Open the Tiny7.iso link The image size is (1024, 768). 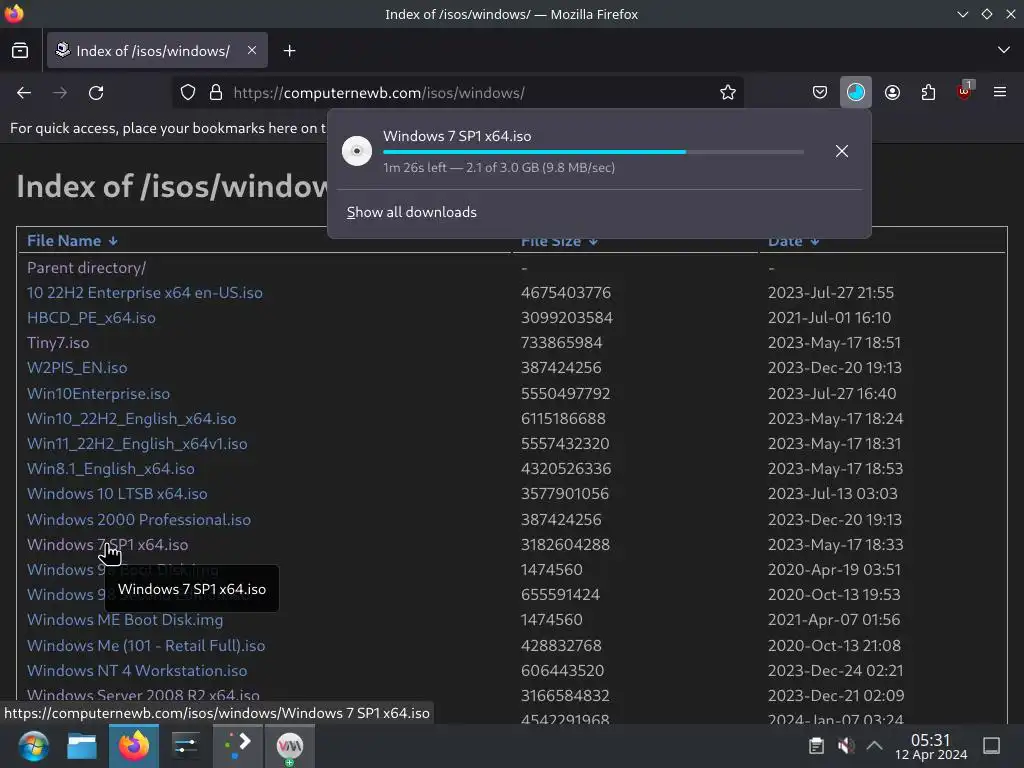pos(57,343)
